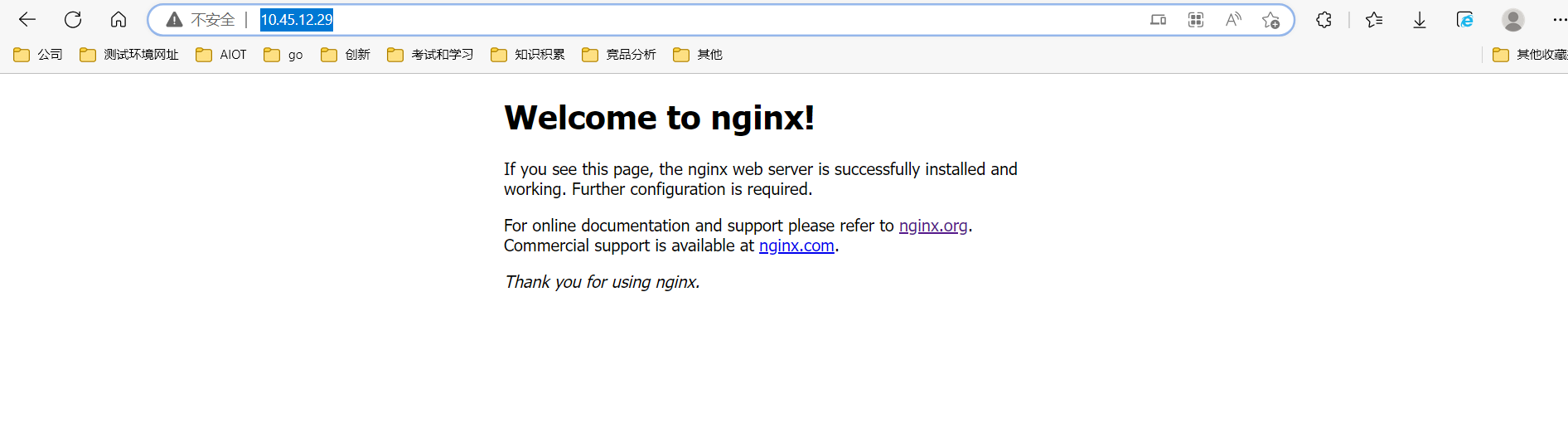1568x433 pixels.
Task: Open the browser extensions menu
Action: point(1324,19)
